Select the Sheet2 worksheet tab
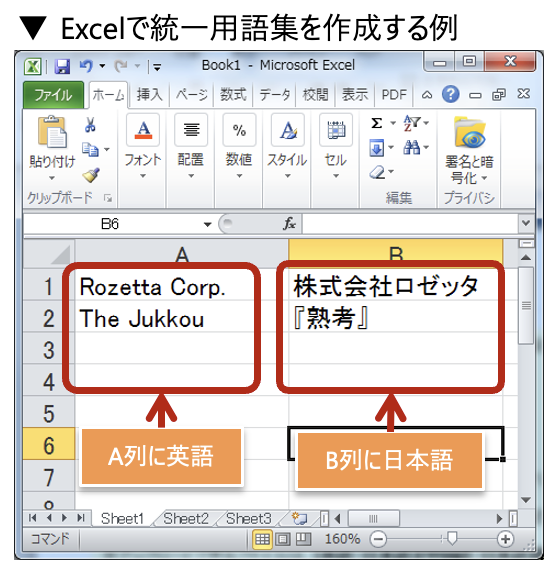This screenshot has width=559, height=574. pyautogui.click(x=186, y=518)
